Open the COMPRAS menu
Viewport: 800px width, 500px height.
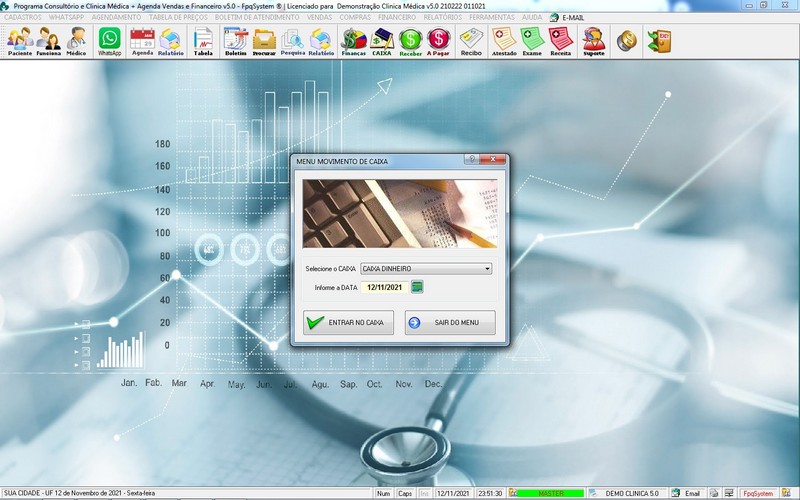356,17
